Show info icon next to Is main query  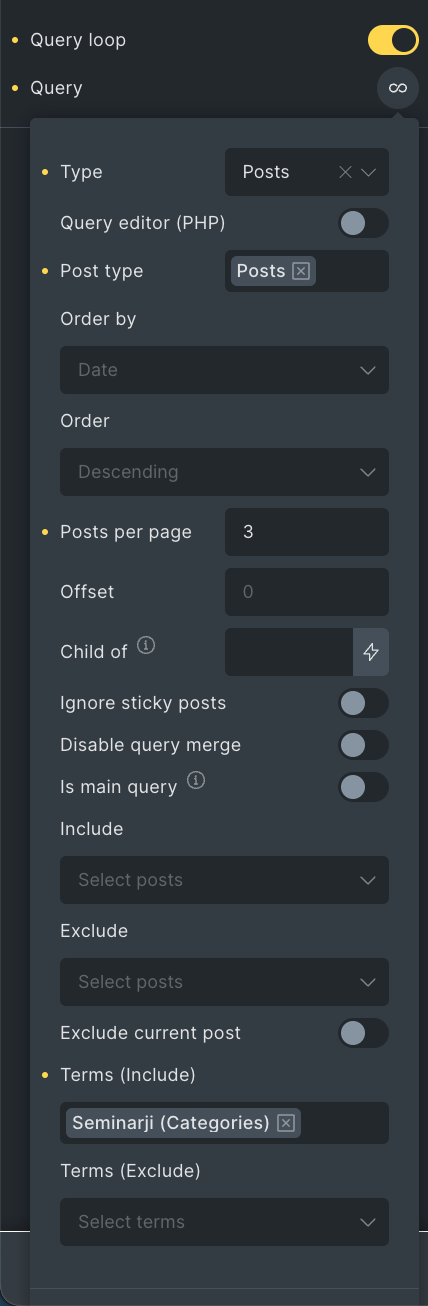[196, 781]
